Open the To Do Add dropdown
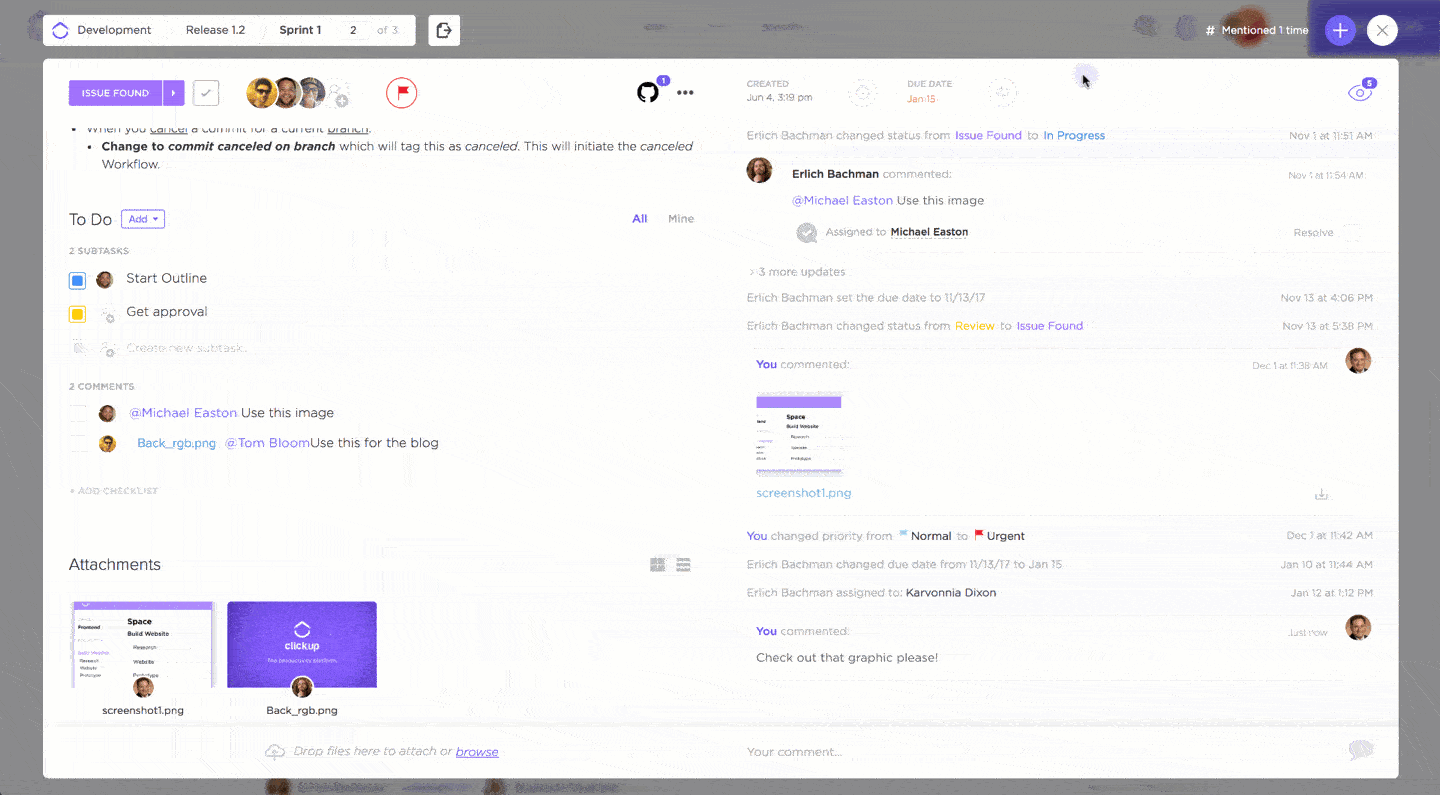1440x795 pixels. [143, 219]
